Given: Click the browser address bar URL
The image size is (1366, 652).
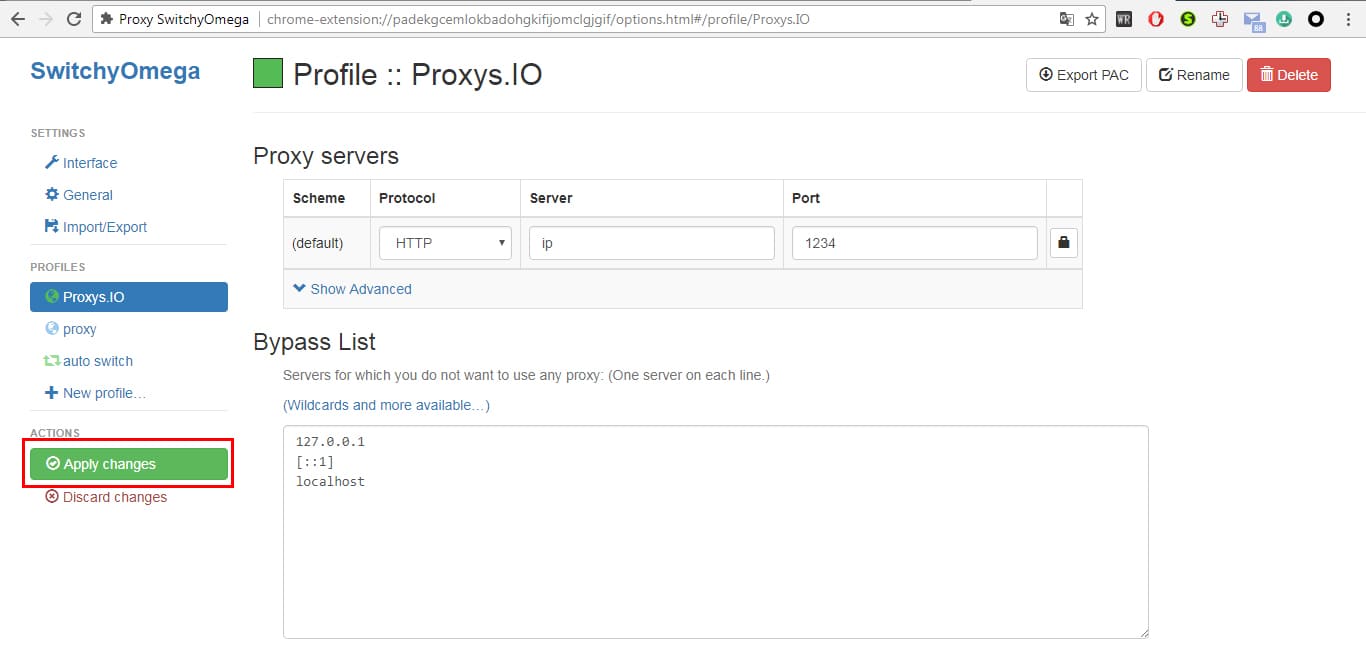Looking at the screenshot, I should [538, 19].
